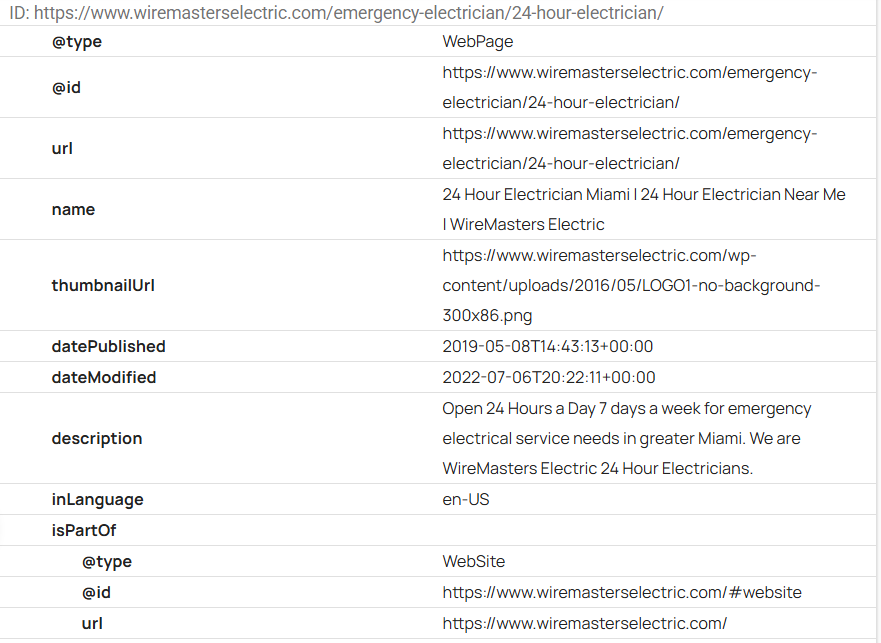Select the name property label
Image resolution: width=881 pixels, height=643 pixels.
pos(73,210)
